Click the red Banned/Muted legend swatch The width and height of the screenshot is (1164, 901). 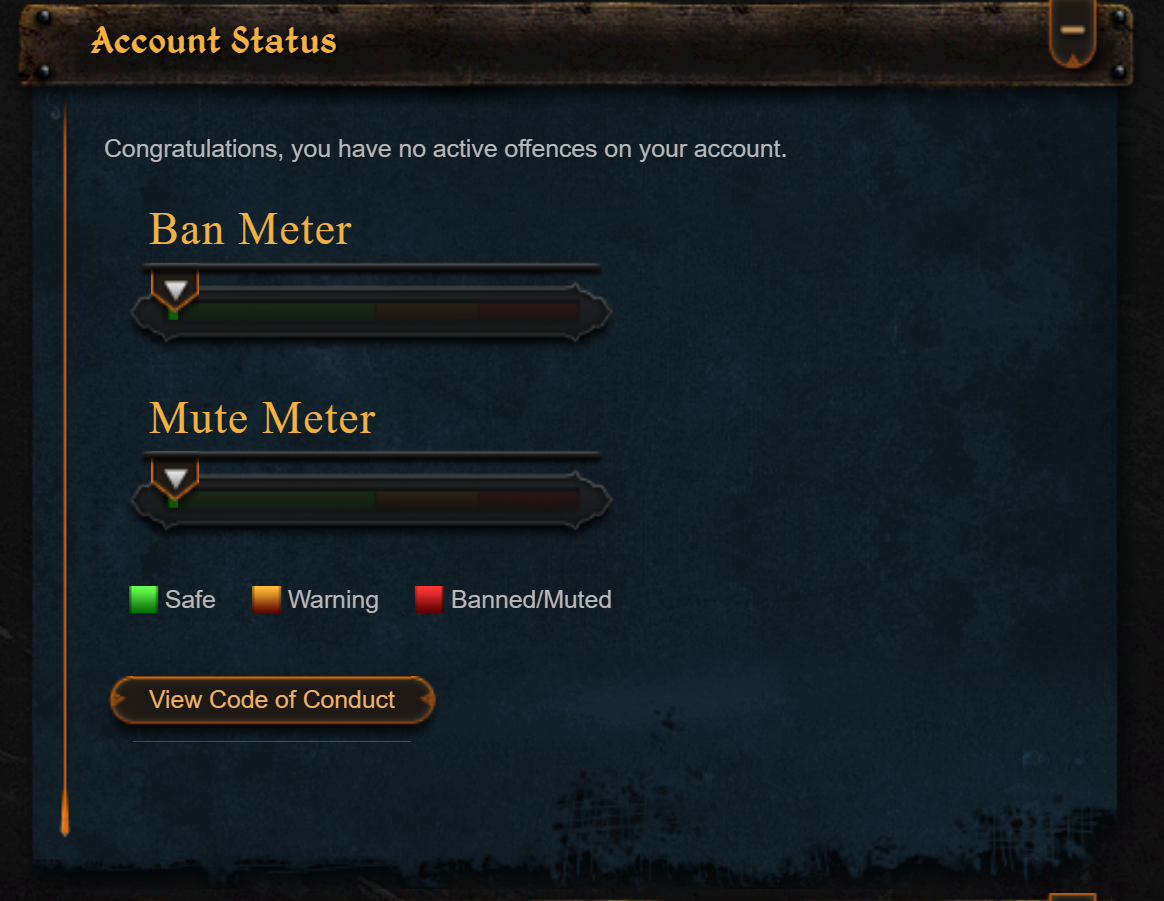pyautogui.click(x=429, y=599)
